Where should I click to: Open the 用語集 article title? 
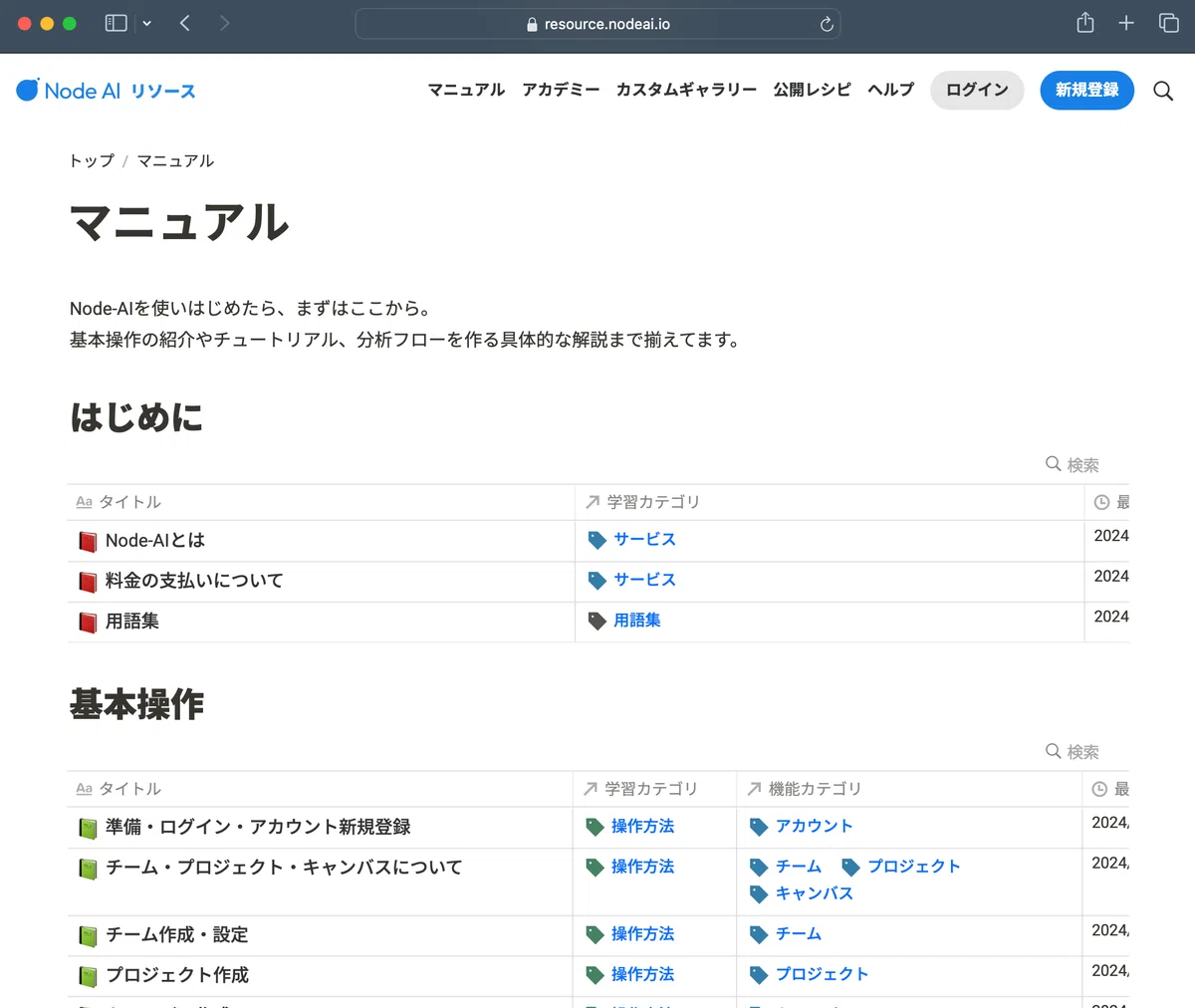[132, 621]
